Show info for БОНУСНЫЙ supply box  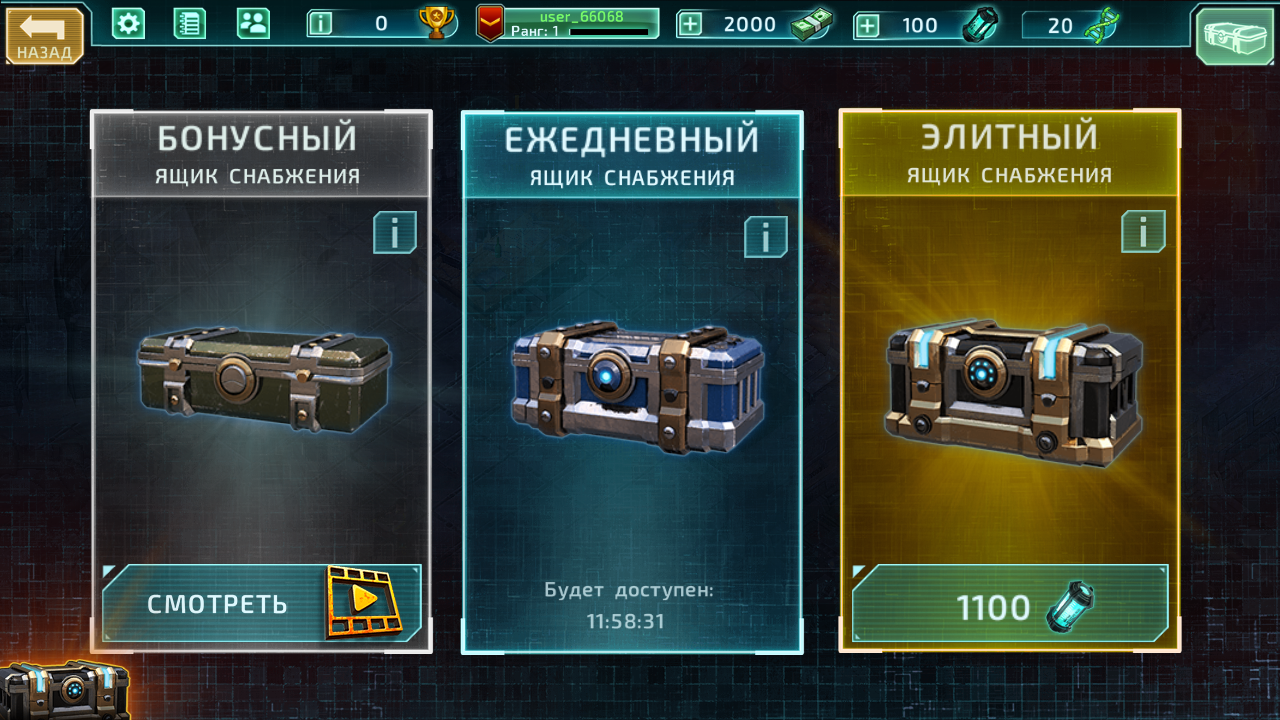(395, 233)
